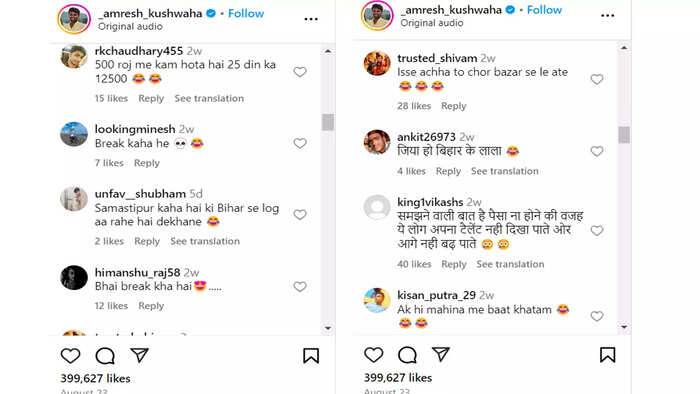This screenshot has width=700, height=394.
Task: Open comment bubble icon in left panel
Action: pos(105,356)
